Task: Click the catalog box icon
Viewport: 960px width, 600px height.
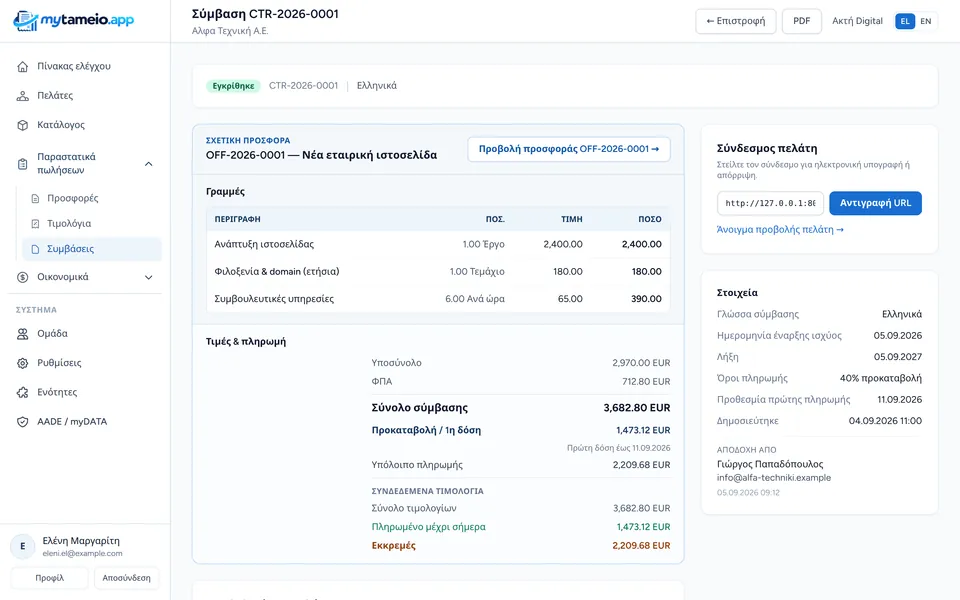Action: 23,125
